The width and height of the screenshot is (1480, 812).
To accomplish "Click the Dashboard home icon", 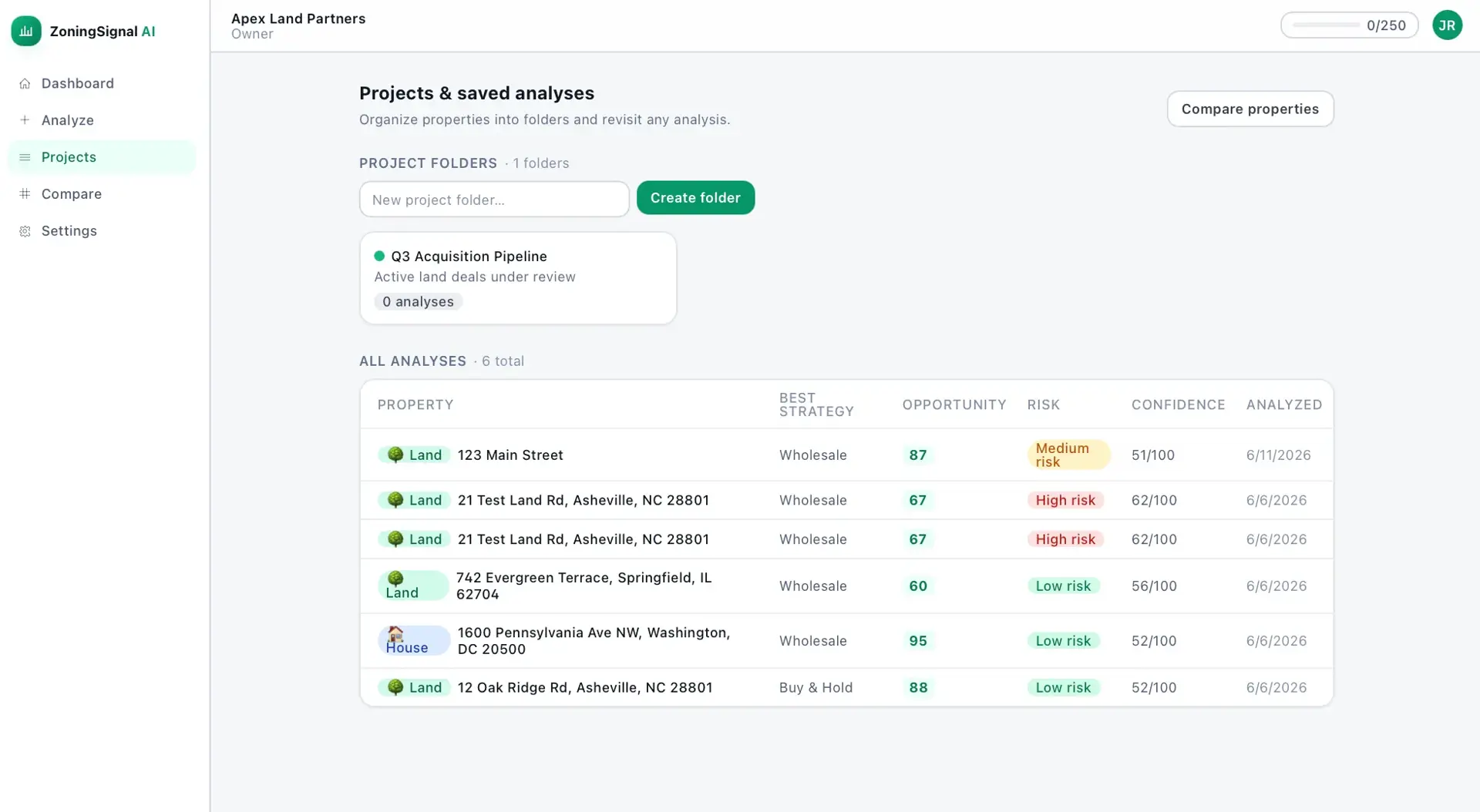I will (x=25, y=83).
